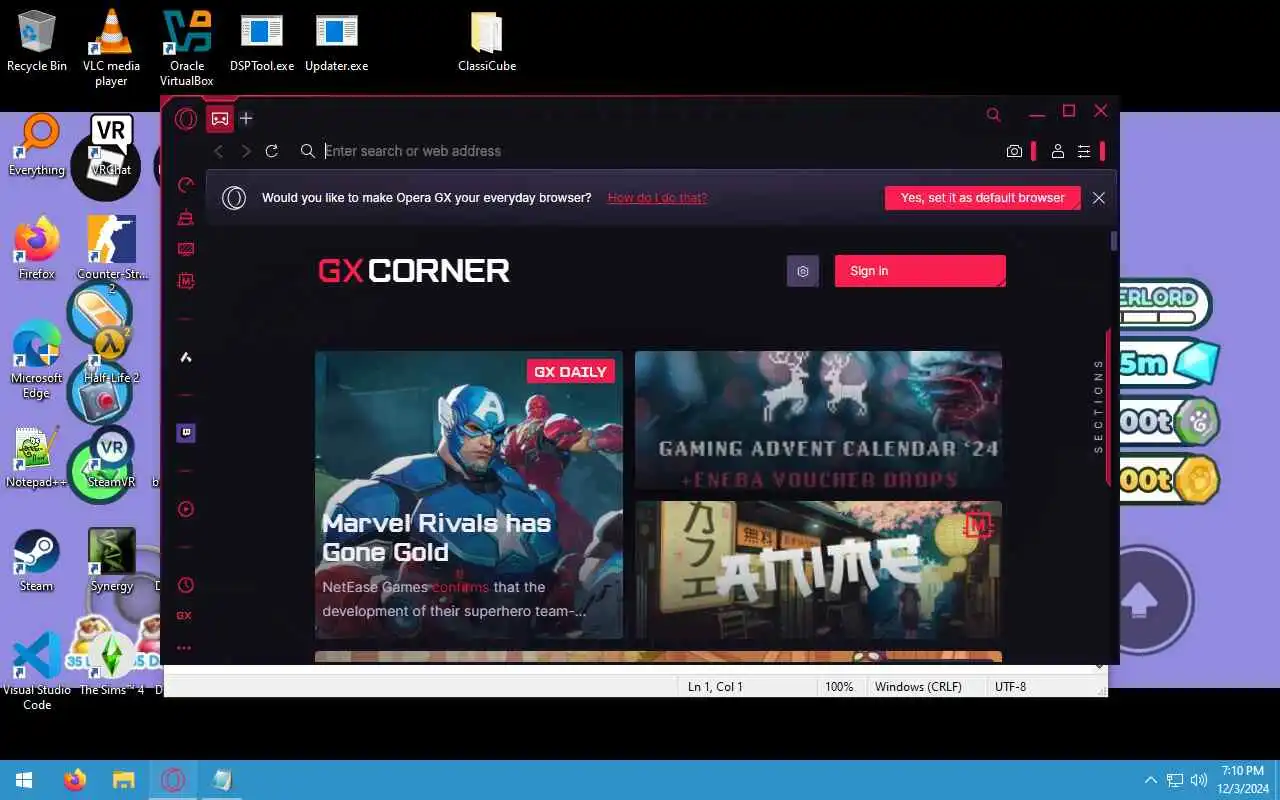Click the GX CORNER heading logo
This screenshot has height=800, width=1280.
point(414,271)
